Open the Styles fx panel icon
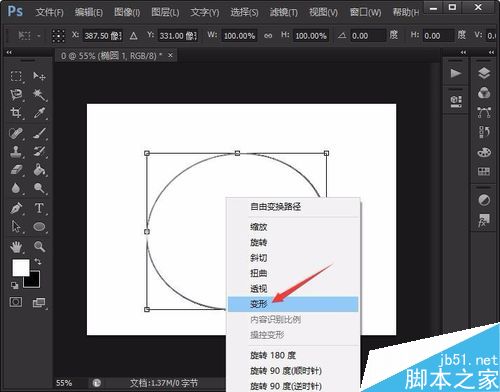This screenshot has height=392, width=500. 484,220
